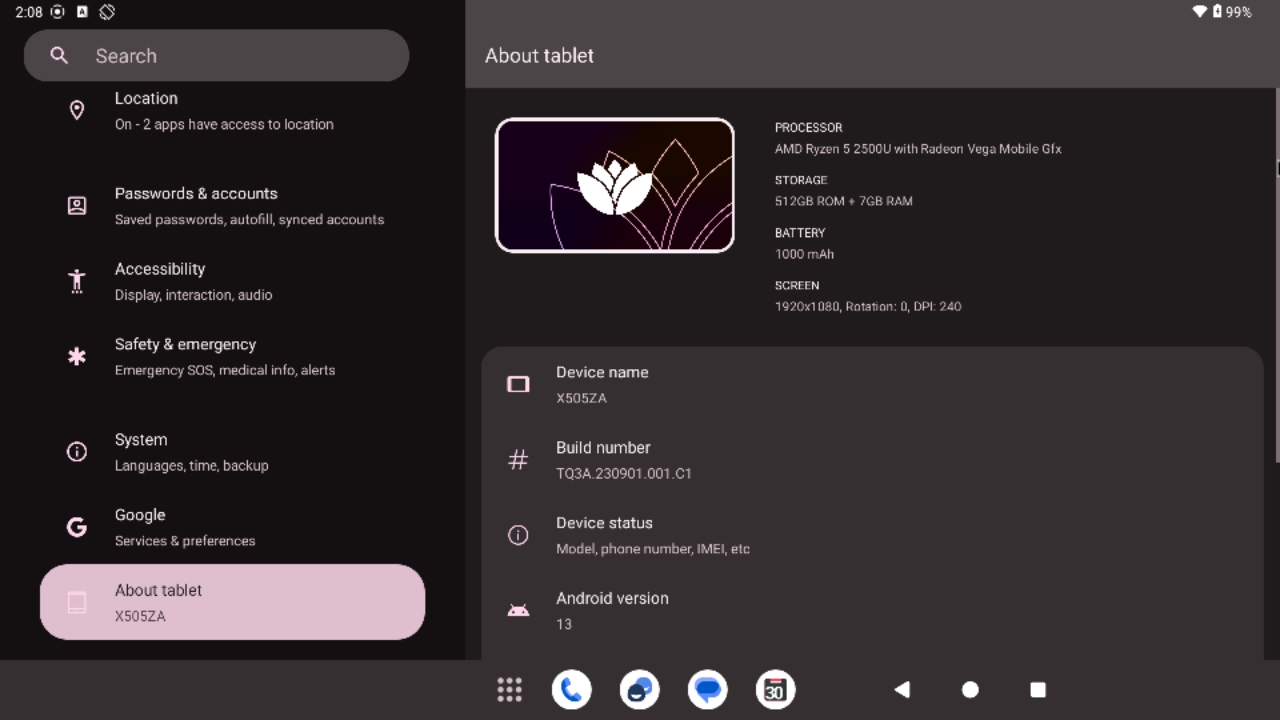Open System settings from the sidebar

232,451
